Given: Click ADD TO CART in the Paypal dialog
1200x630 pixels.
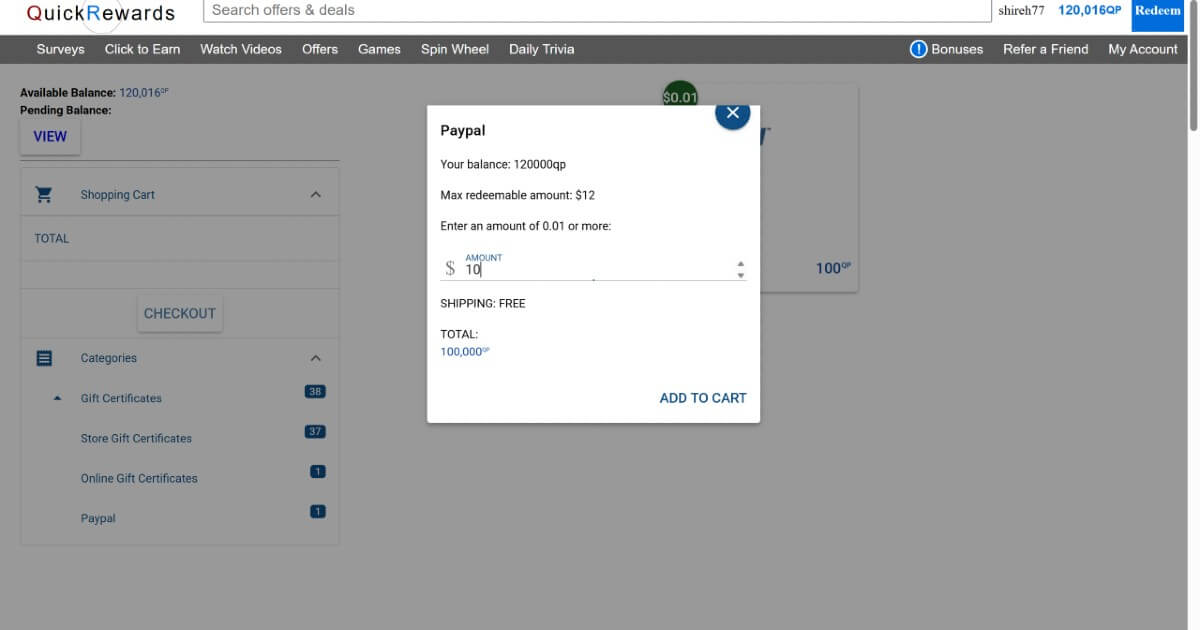Looking at the screenshot, I should point(702,397).
